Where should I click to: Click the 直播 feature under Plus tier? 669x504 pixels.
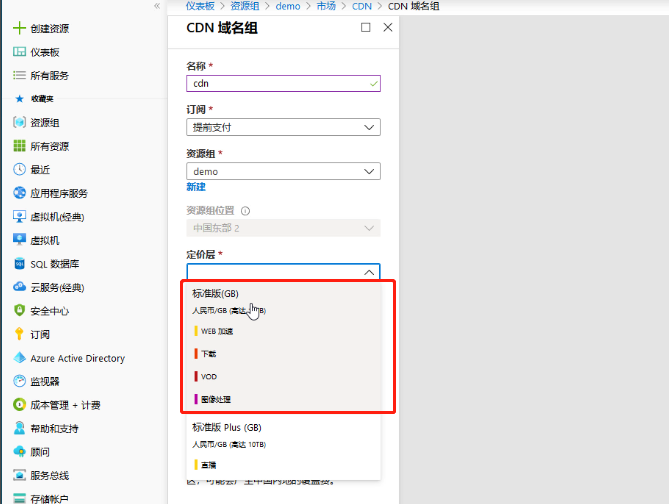[x=209, y=465]
